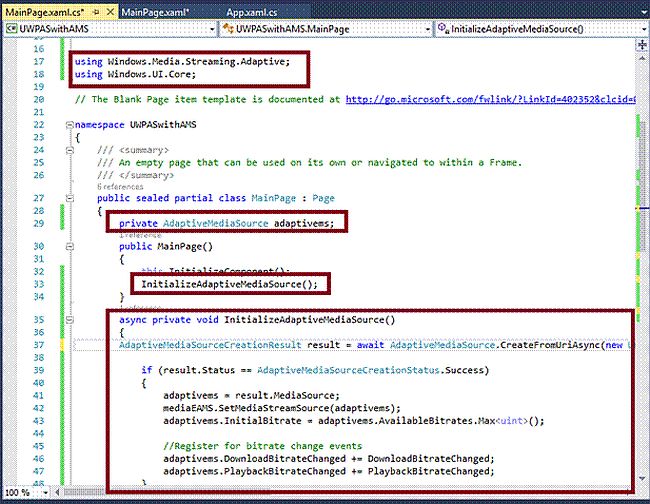This screenshot has height=504, width=650.
Task: Open the go.microsoft.com fwlink hyperlink
Action: tap(490, 99)
